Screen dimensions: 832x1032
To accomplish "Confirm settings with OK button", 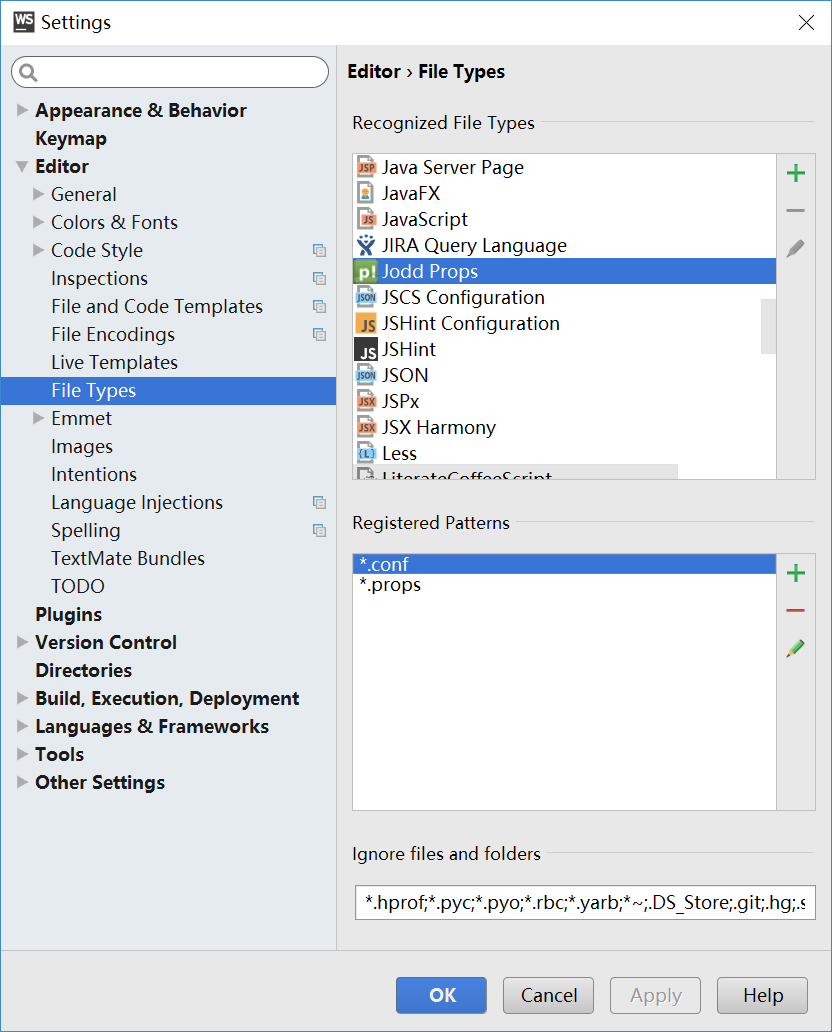I will tap(441, 995).
